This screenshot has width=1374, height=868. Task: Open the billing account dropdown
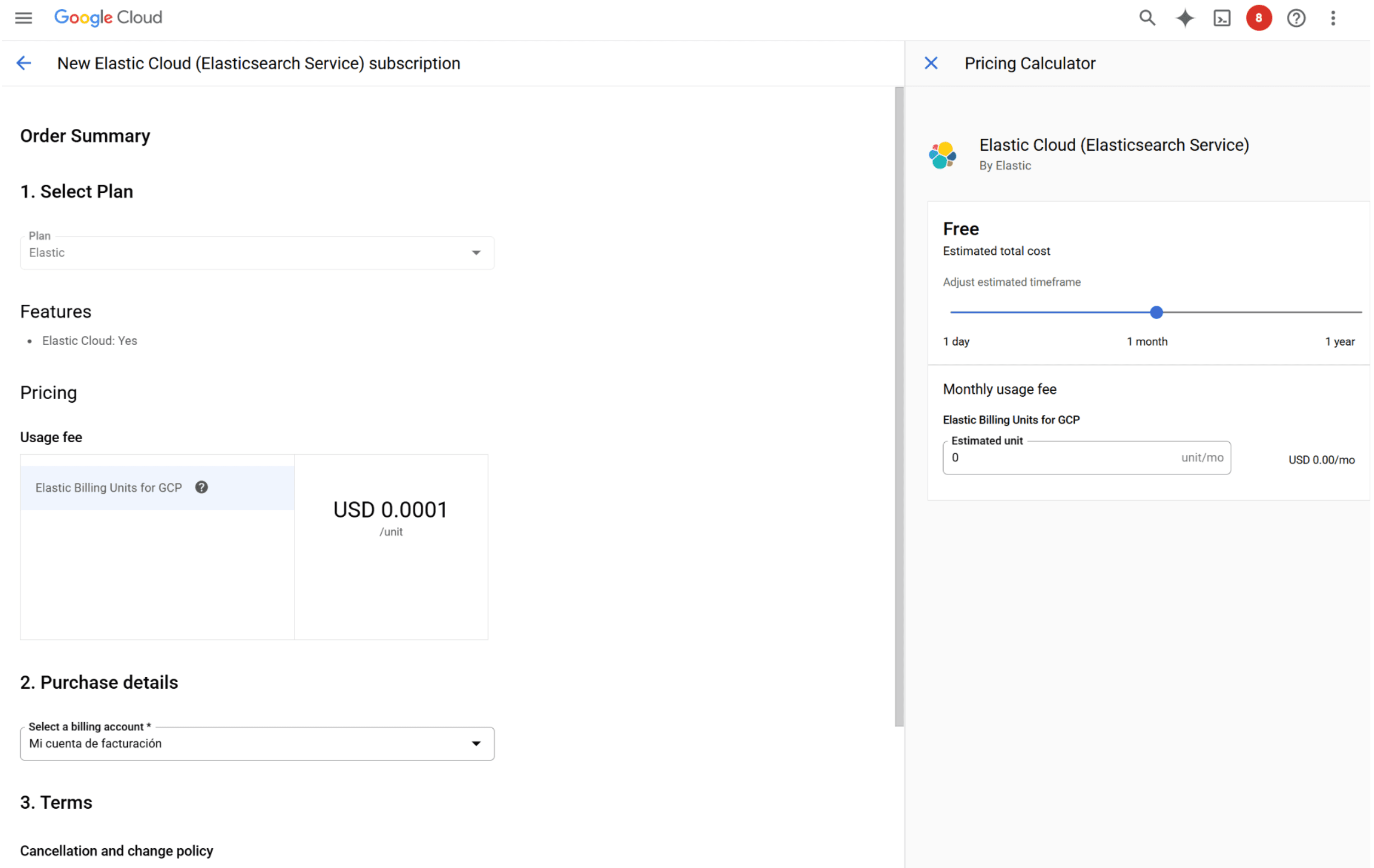tap(257, 743)
